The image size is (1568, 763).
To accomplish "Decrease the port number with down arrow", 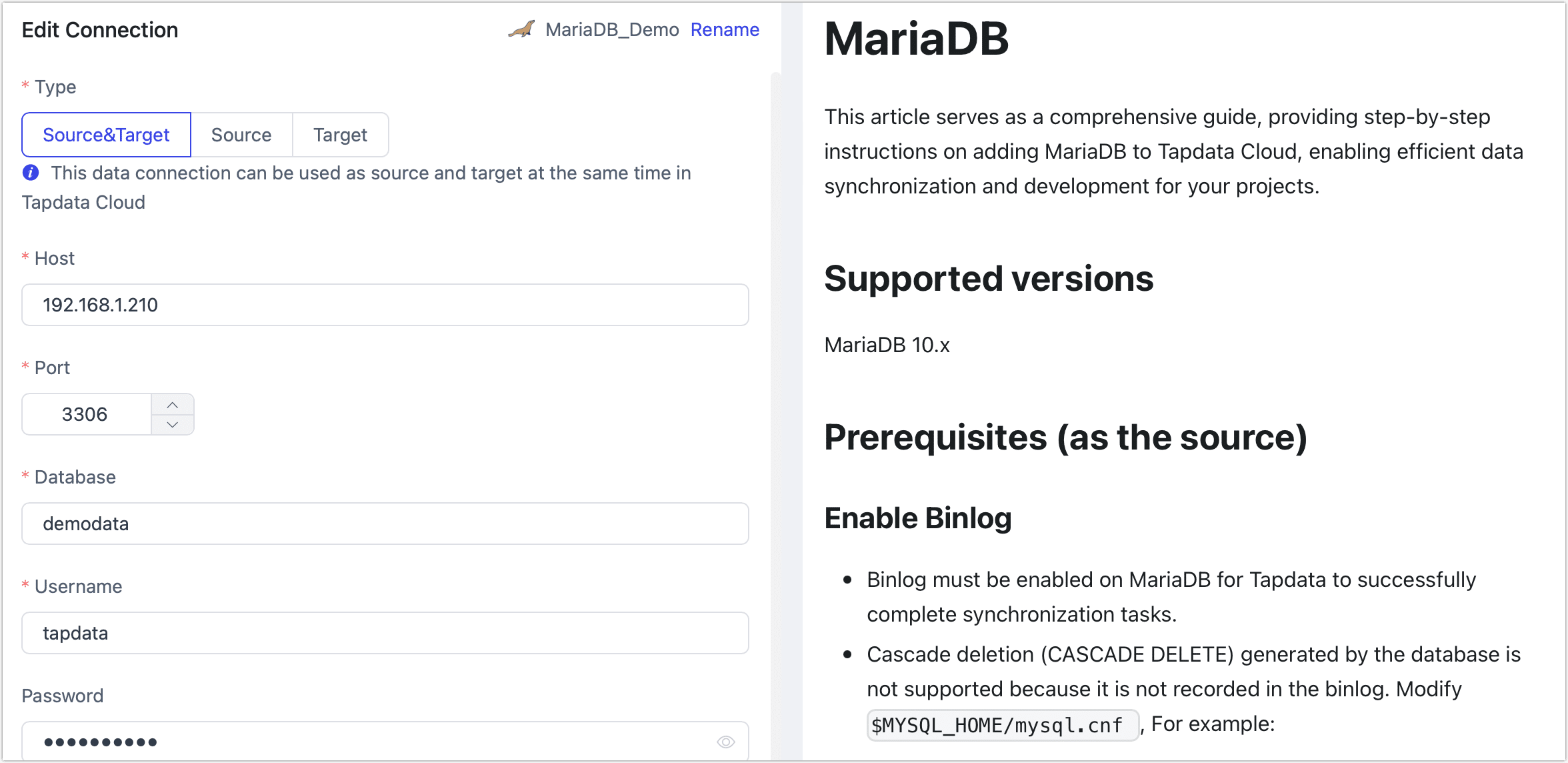I will tap(173, 424).
